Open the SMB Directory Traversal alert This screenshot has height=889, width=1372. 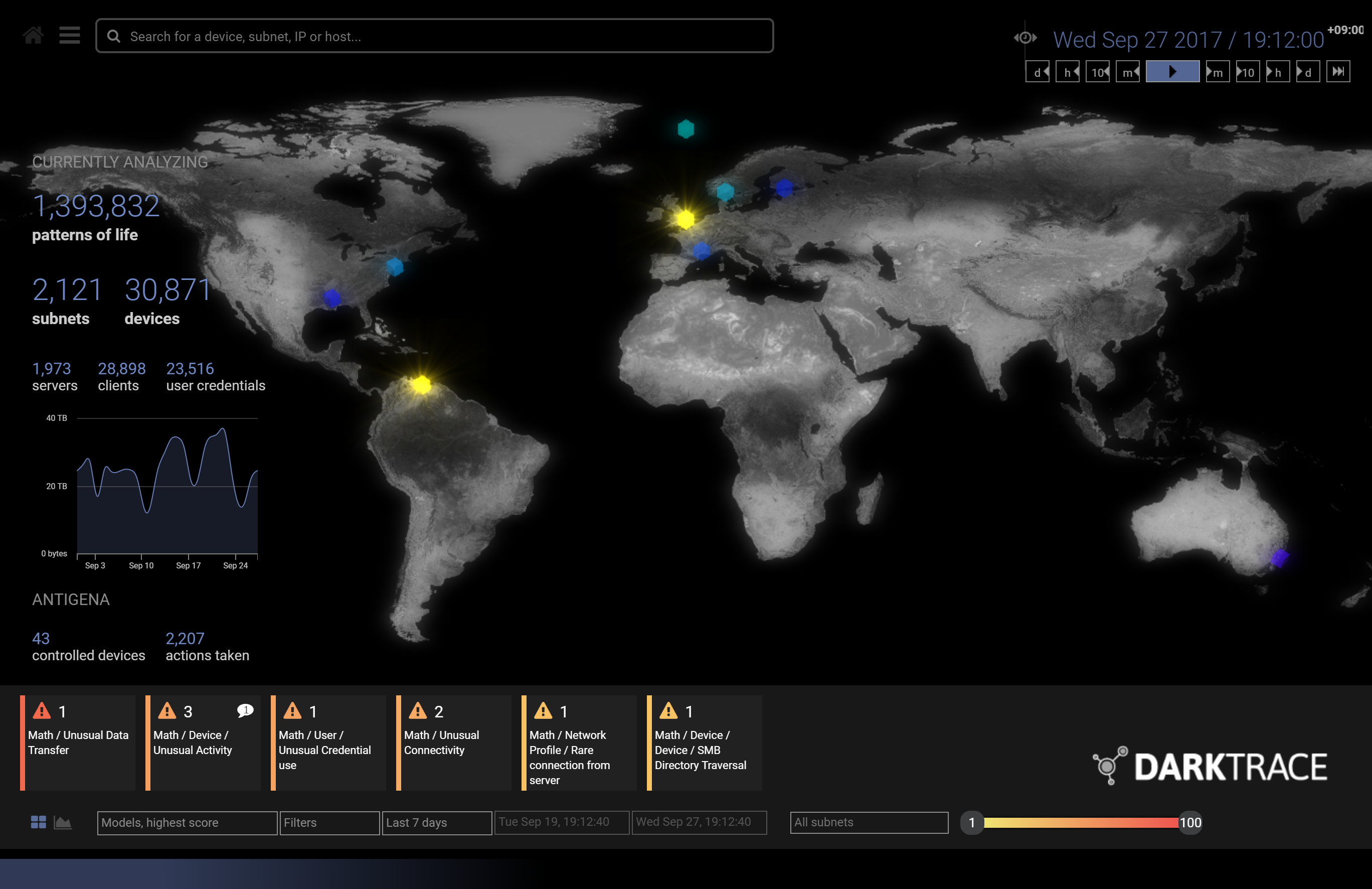coord(705,743)
